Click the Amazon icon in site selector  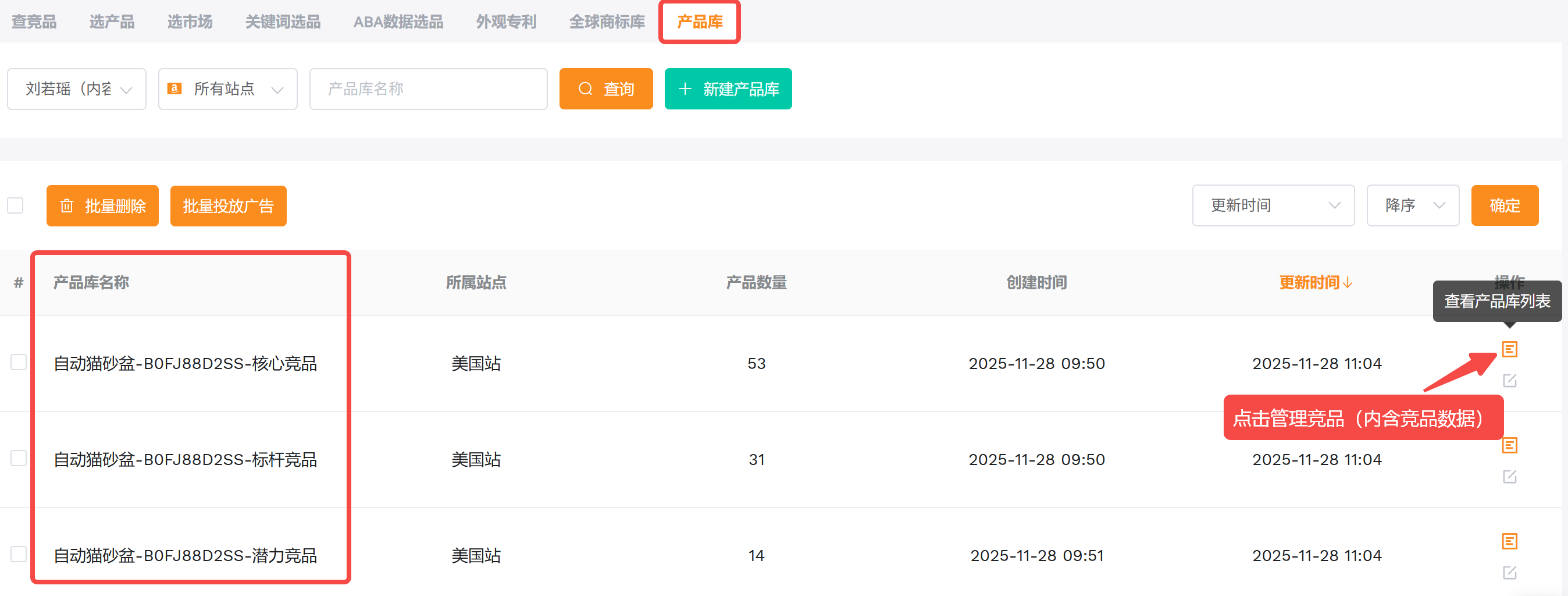pos(174,89)
